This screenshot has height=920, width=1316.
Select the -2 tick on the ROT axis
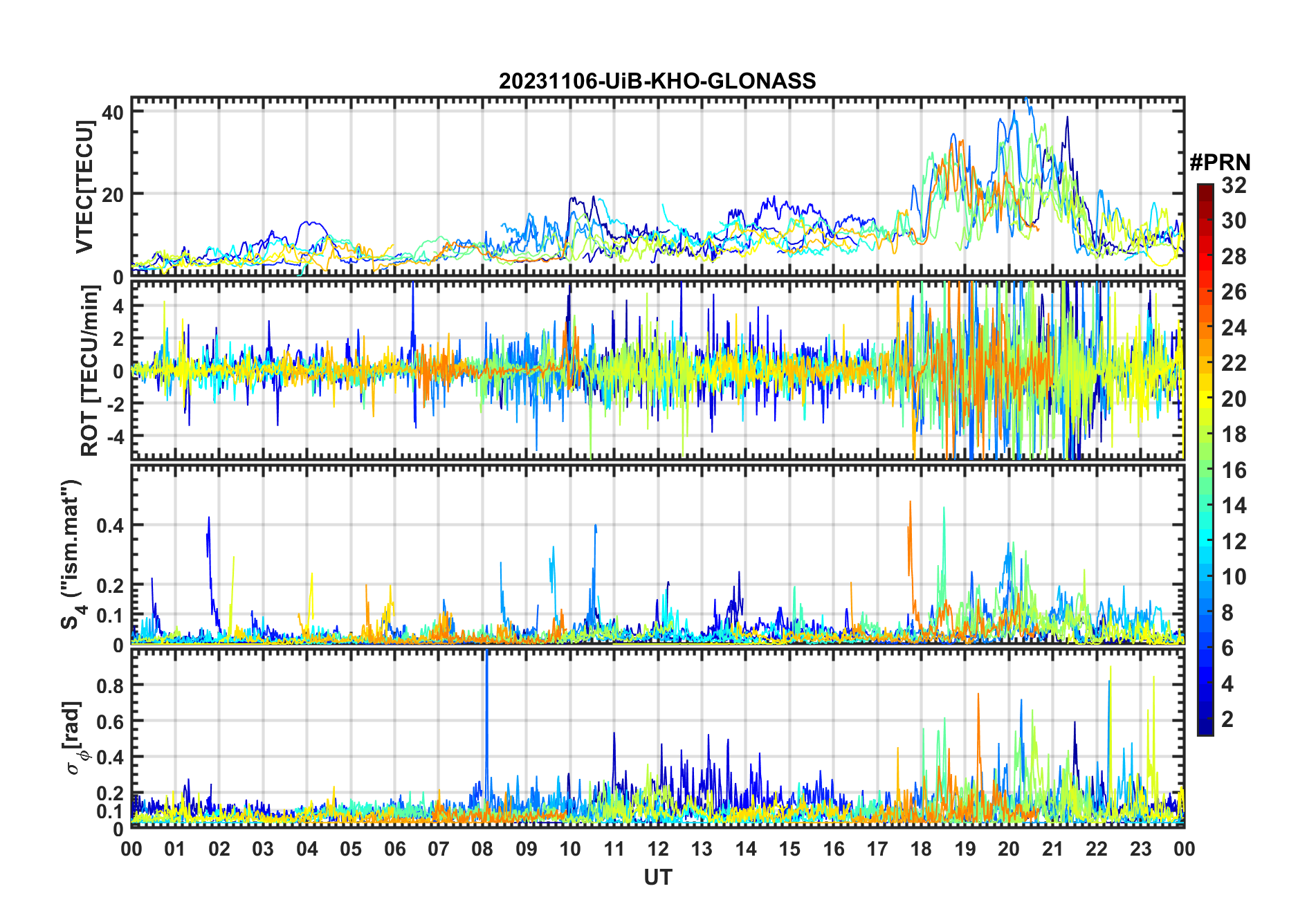115,403
